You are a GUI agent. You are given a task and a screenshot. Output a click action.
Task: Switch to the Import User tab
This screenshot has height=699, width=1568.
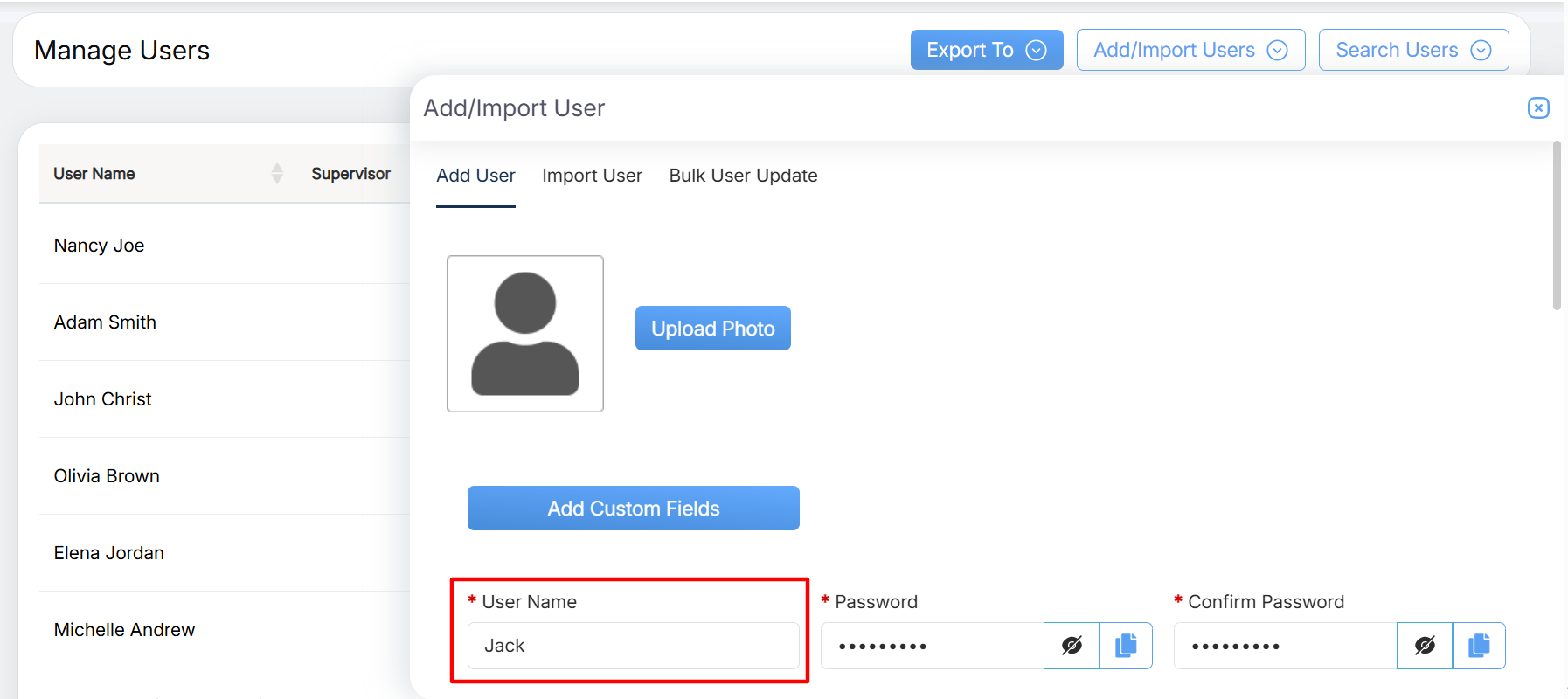(592, 176)
